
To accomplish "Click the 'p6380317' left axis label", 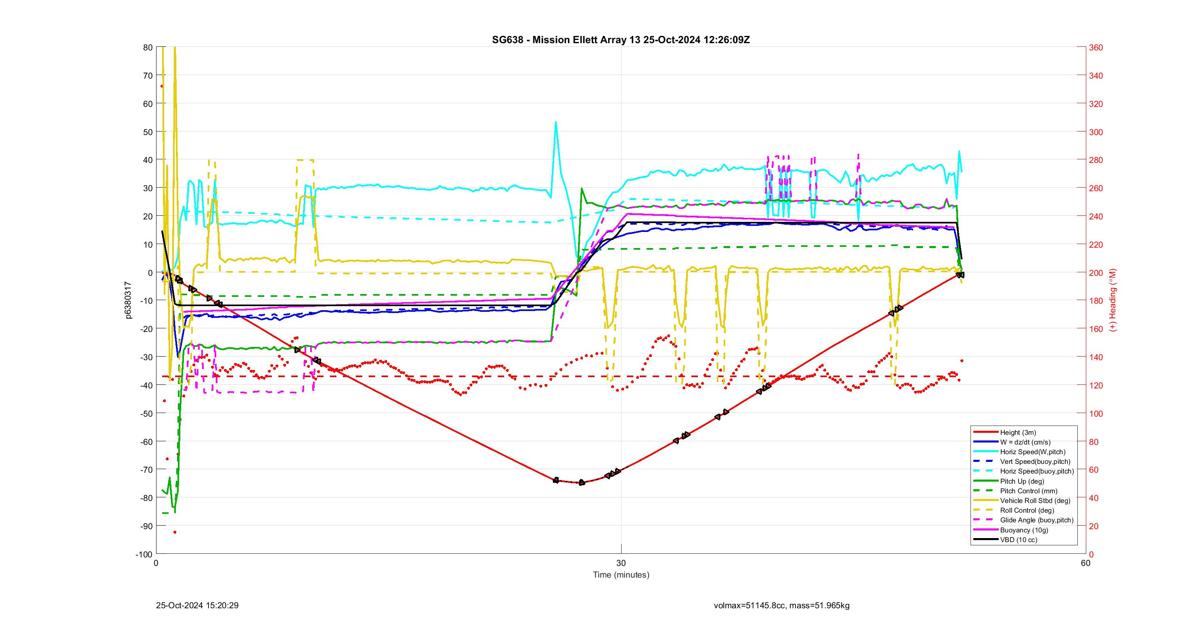I will pos(128,300).
